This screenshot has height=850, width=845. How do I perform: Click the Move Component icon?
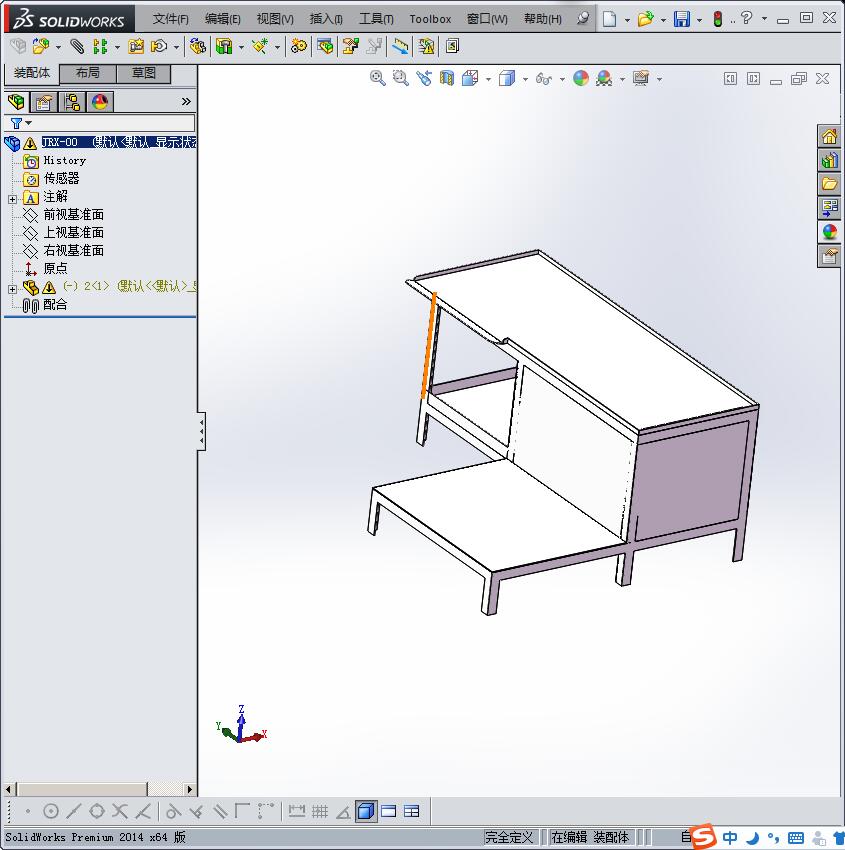point(159,47)
